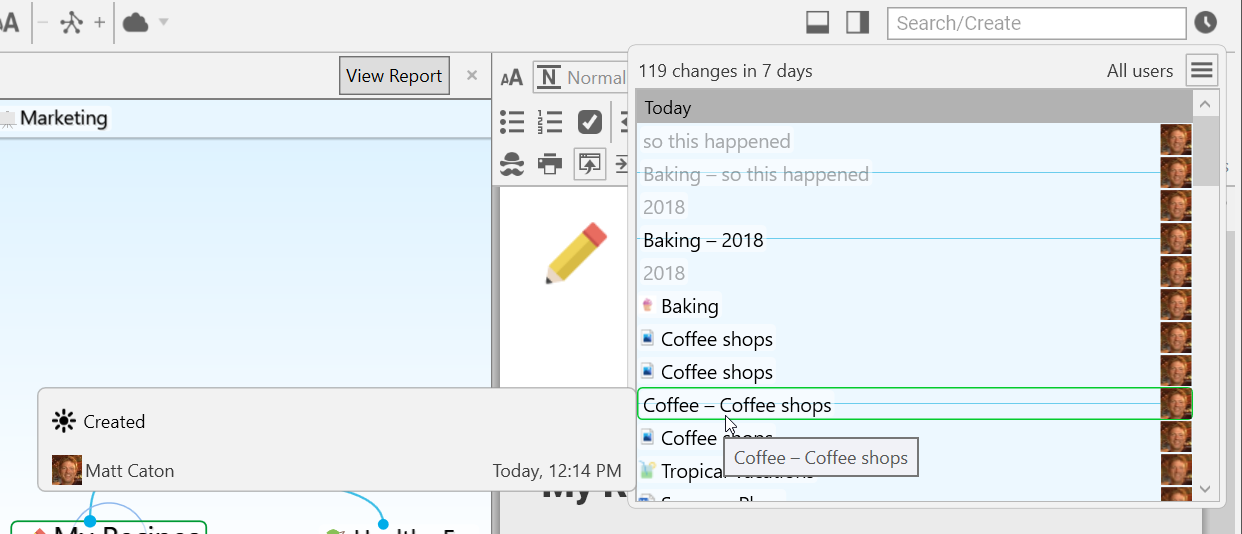Select the Baking entry in timeline

point(689,306)
